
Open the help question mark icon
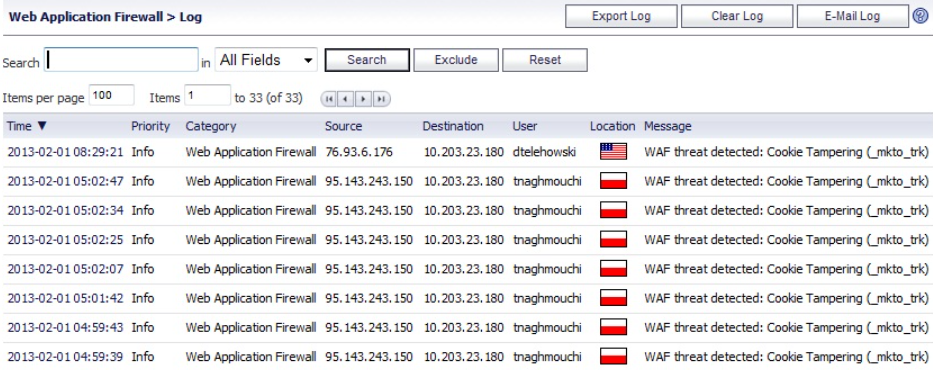(920, 16)
